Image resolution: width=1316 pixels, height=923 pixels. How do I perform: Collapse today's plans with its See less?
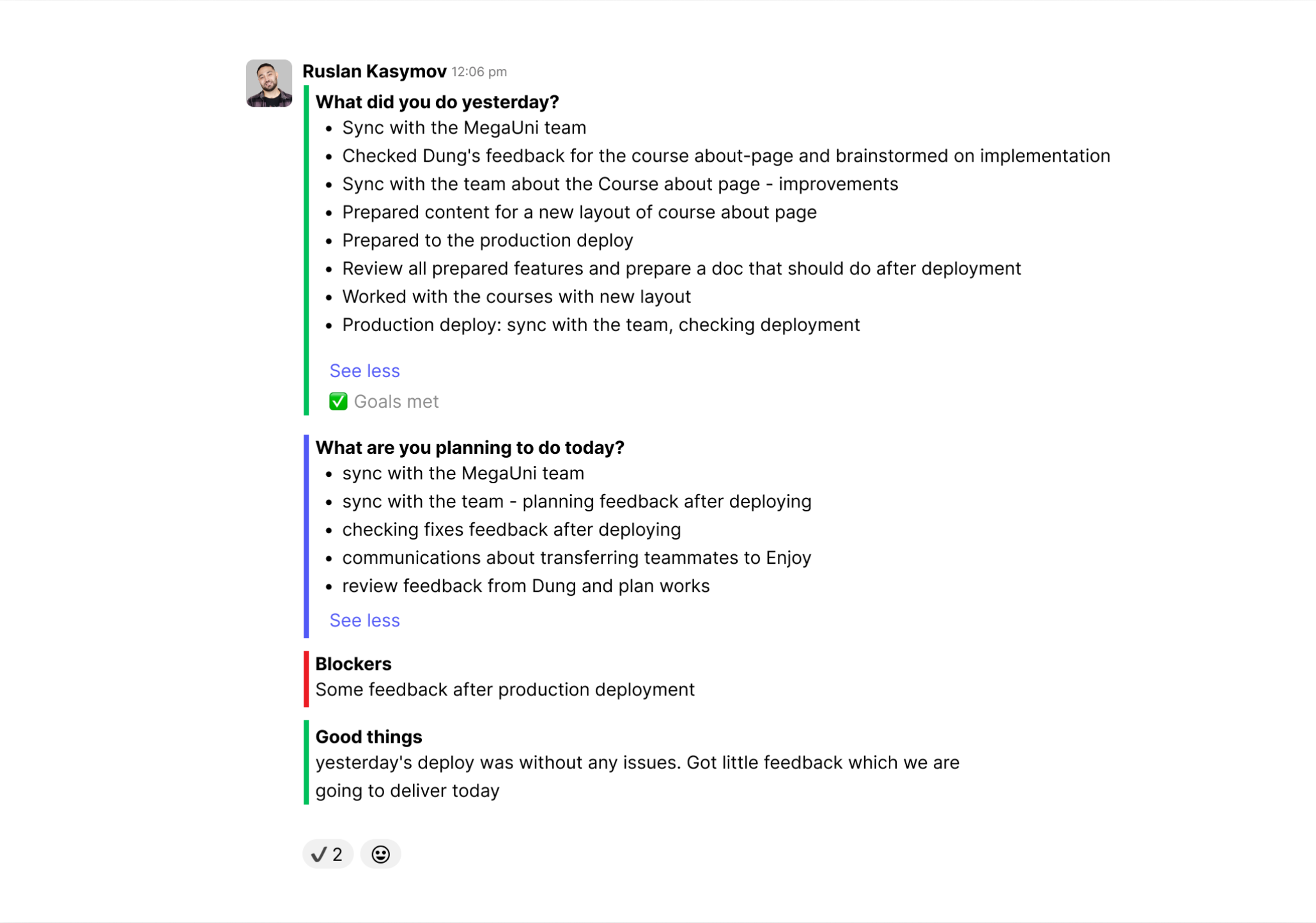pyautogui.click(x=364, y=620)
